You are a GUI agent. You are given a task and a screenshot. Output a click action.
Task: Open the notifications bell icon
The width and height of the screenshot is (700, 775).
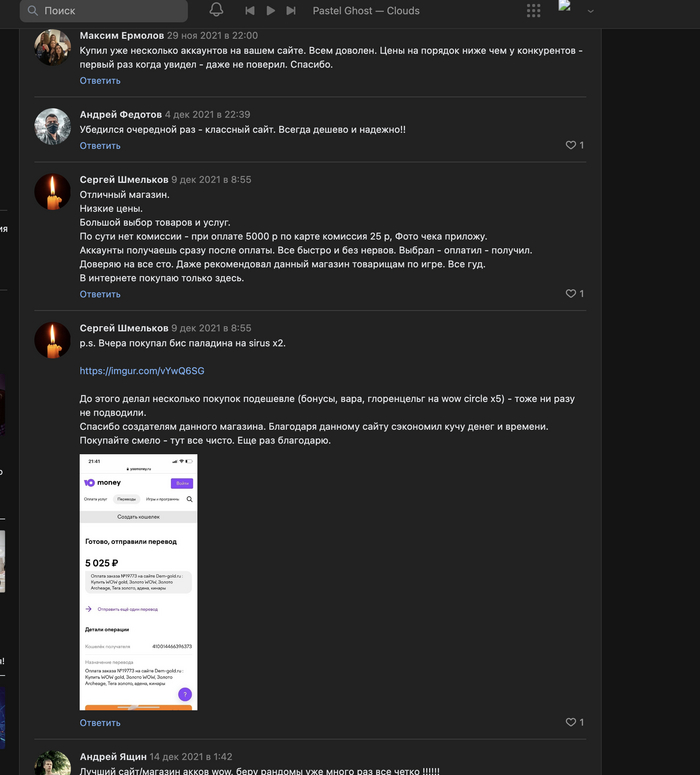click(216, 10)
